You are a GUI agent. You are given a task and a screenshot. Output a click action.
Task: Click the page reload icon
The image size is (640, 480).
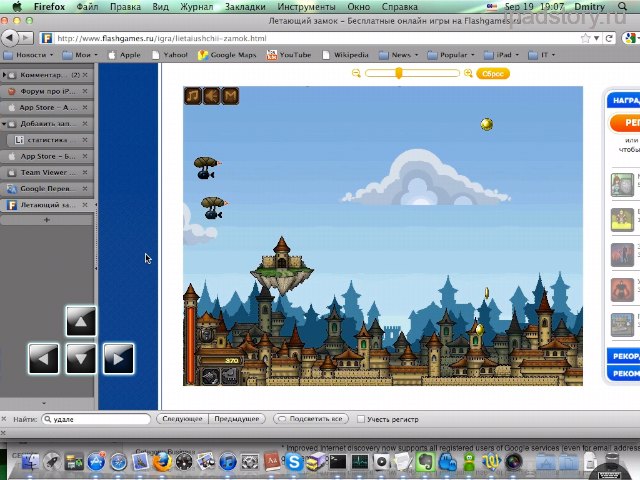tap(609, 38)
